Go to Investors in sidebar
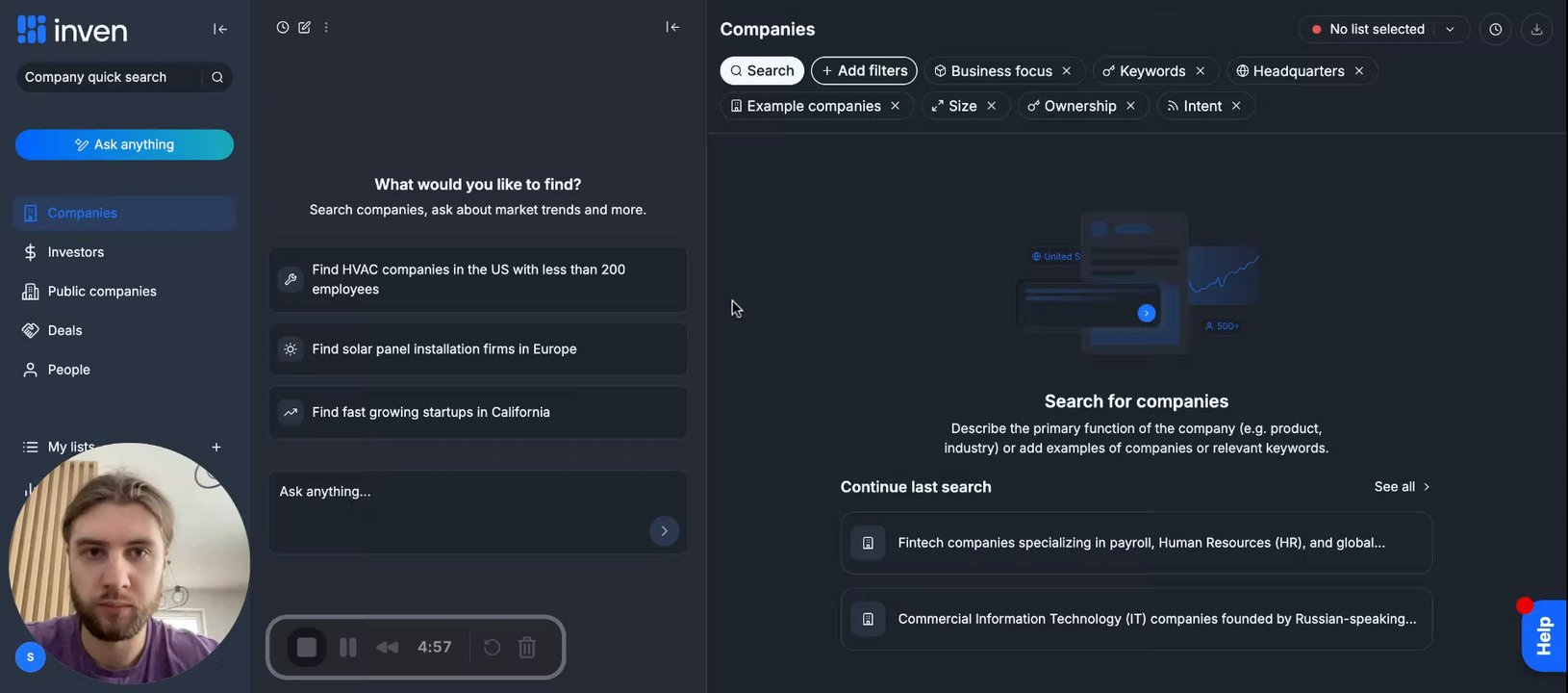This screenshot has width=1568, height=693. point(76,252)
